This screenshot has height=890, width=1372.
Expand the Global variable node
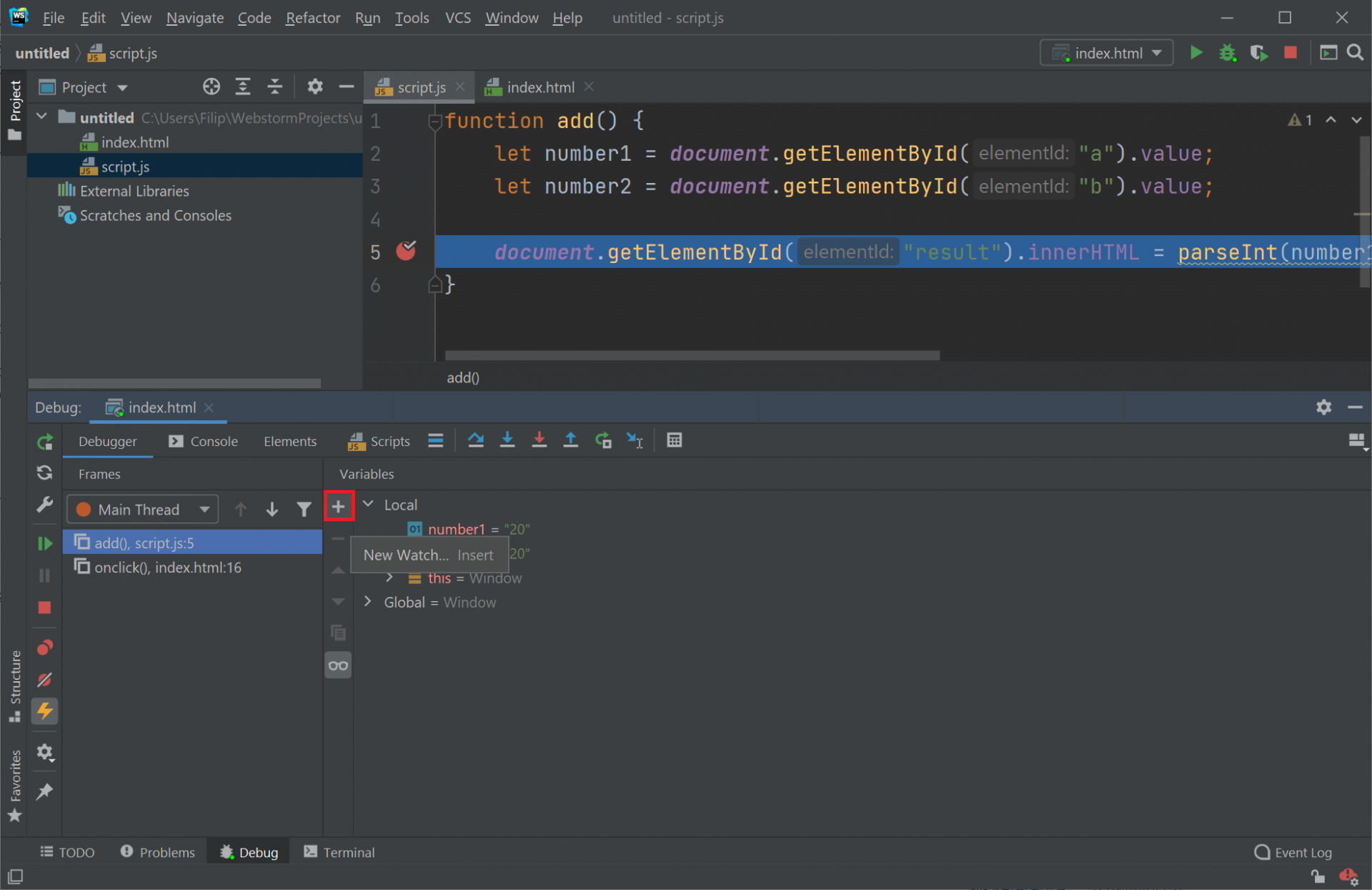(368, 602)
